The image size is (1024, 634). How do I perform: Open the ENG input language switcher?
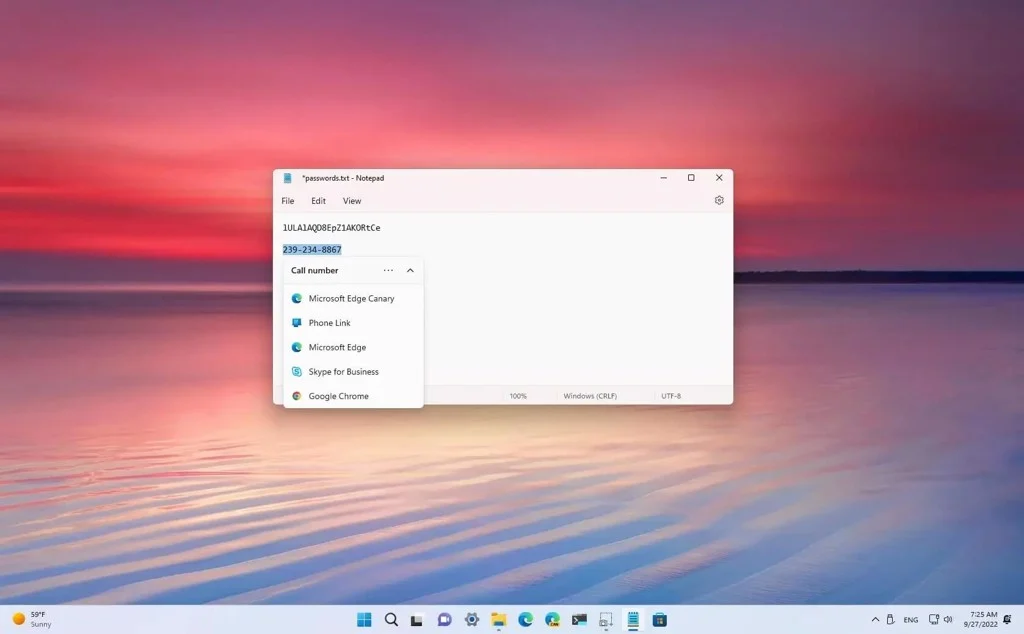point(911,620)
